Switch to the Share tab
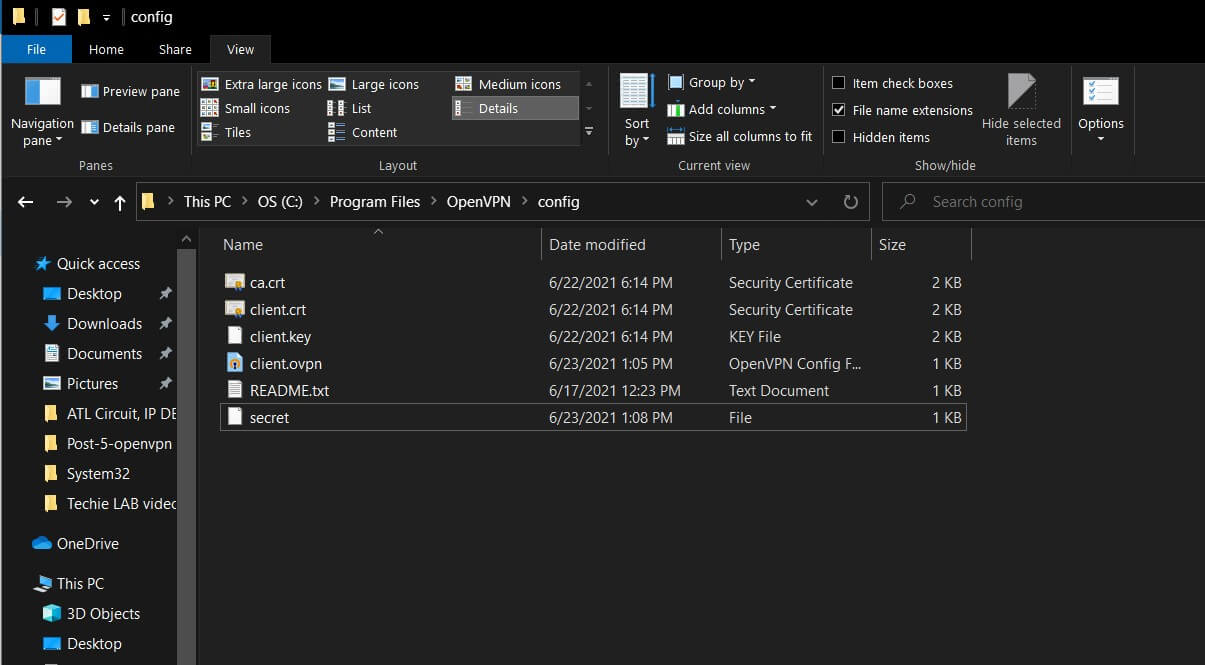1205x665 pixels. pyautogui.click(x=175, y=49)
